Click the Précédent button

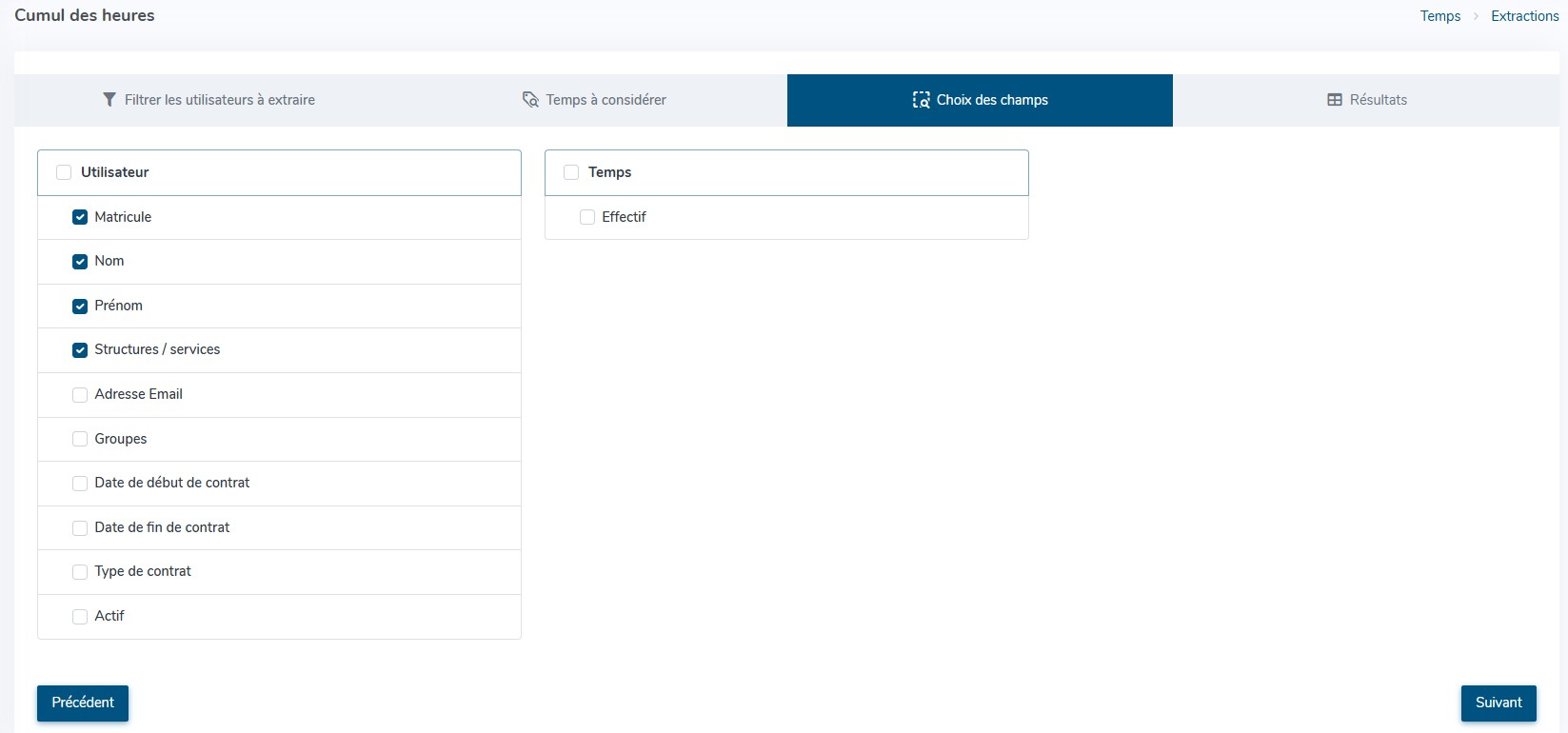tap(83, 703)
